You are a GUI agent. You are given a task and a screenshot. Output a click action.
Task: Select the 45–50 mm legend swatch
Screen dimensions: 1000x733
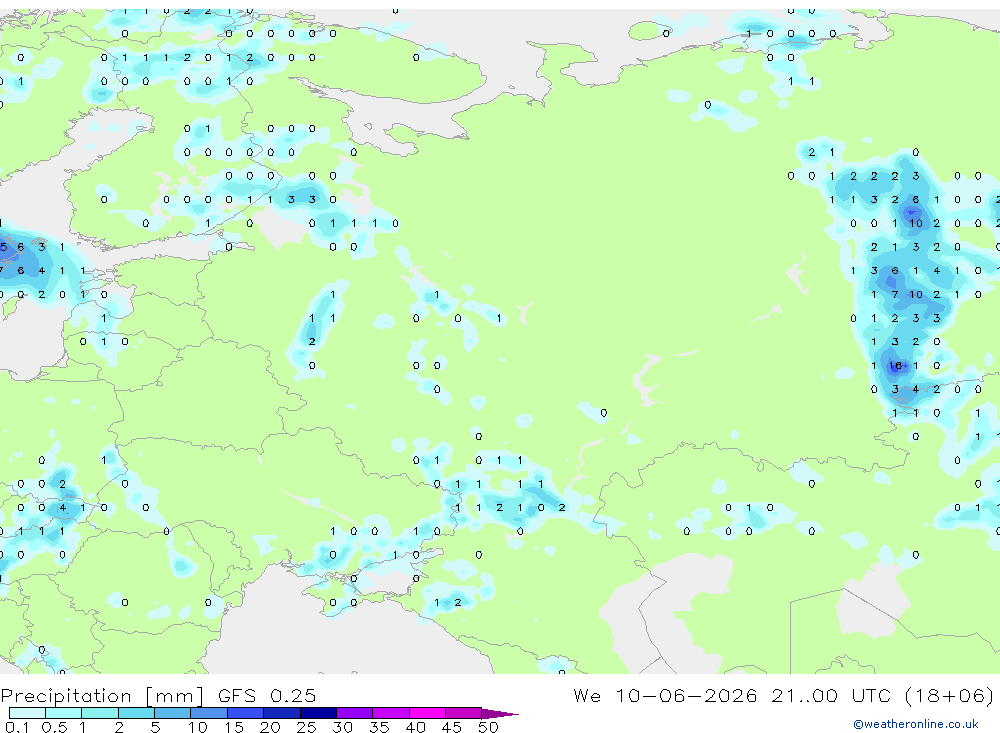[x=464, y=713]
